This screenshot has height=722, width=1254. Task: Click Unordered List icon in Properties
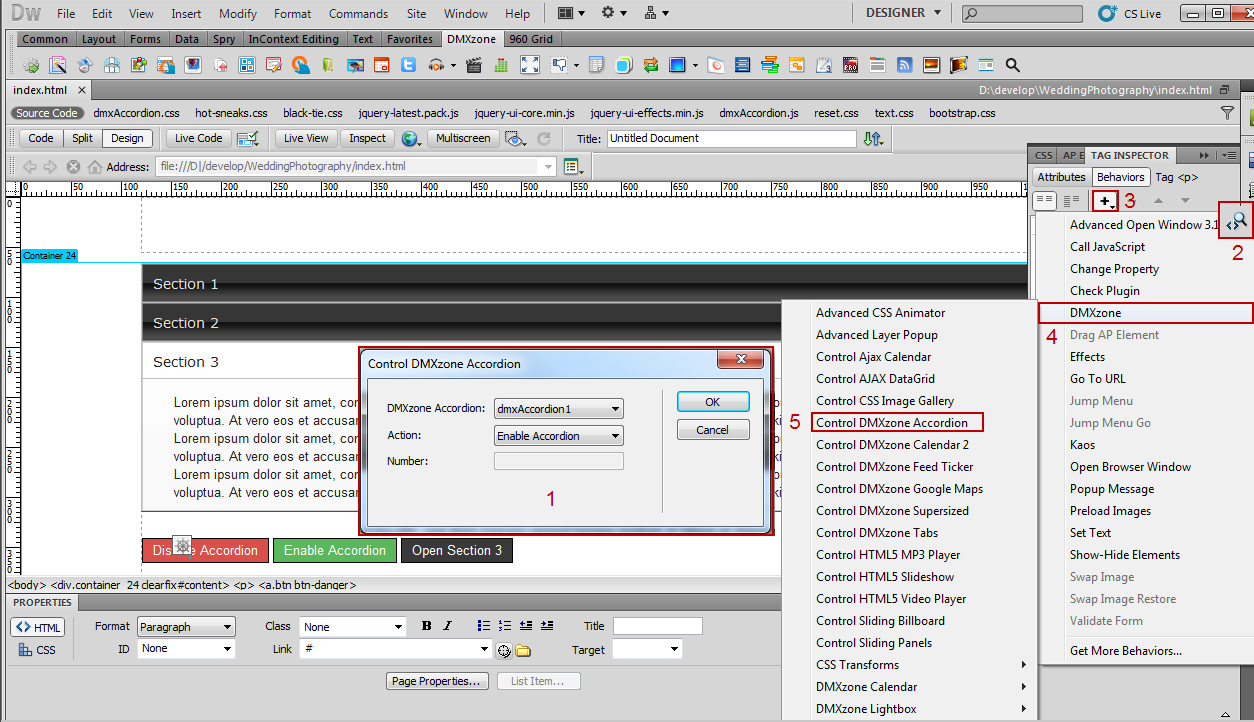pos(482,626)
